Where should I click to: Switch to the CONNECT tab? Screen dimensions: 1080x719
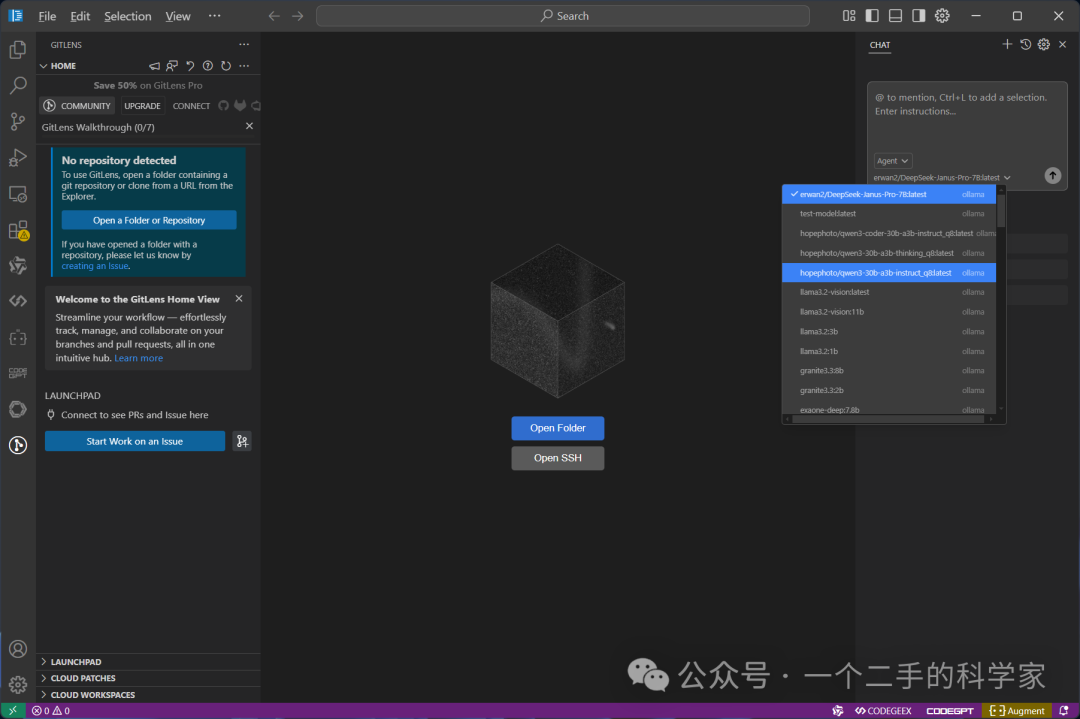coord(191,106)
